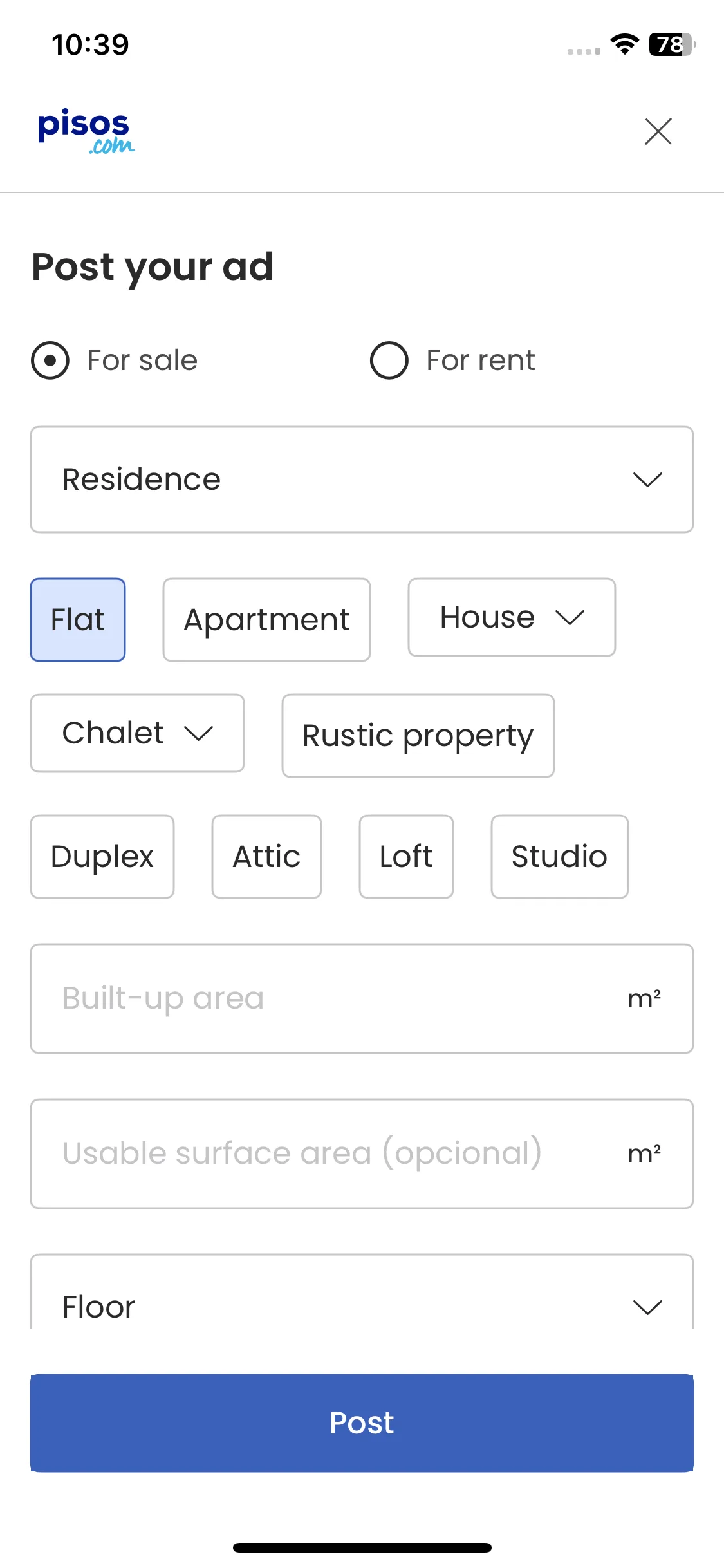Expand the House subtype chevron

tap(570, 617)
